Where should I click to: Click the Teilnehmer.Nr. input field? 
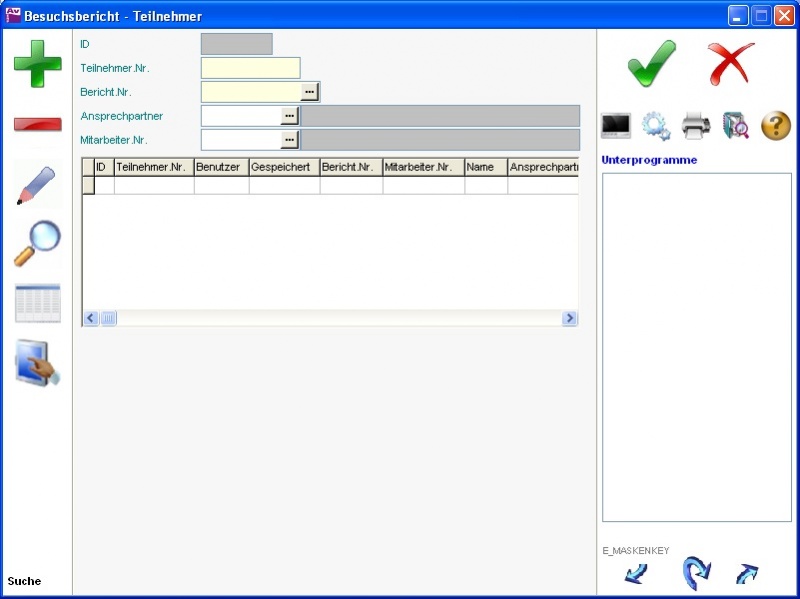click(x=250, y=68)
